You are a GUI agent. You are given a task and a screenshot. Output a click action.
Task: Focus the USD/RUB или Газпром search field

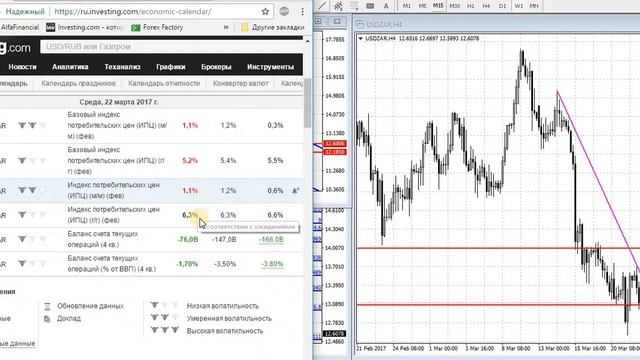[x=171, y=47]
